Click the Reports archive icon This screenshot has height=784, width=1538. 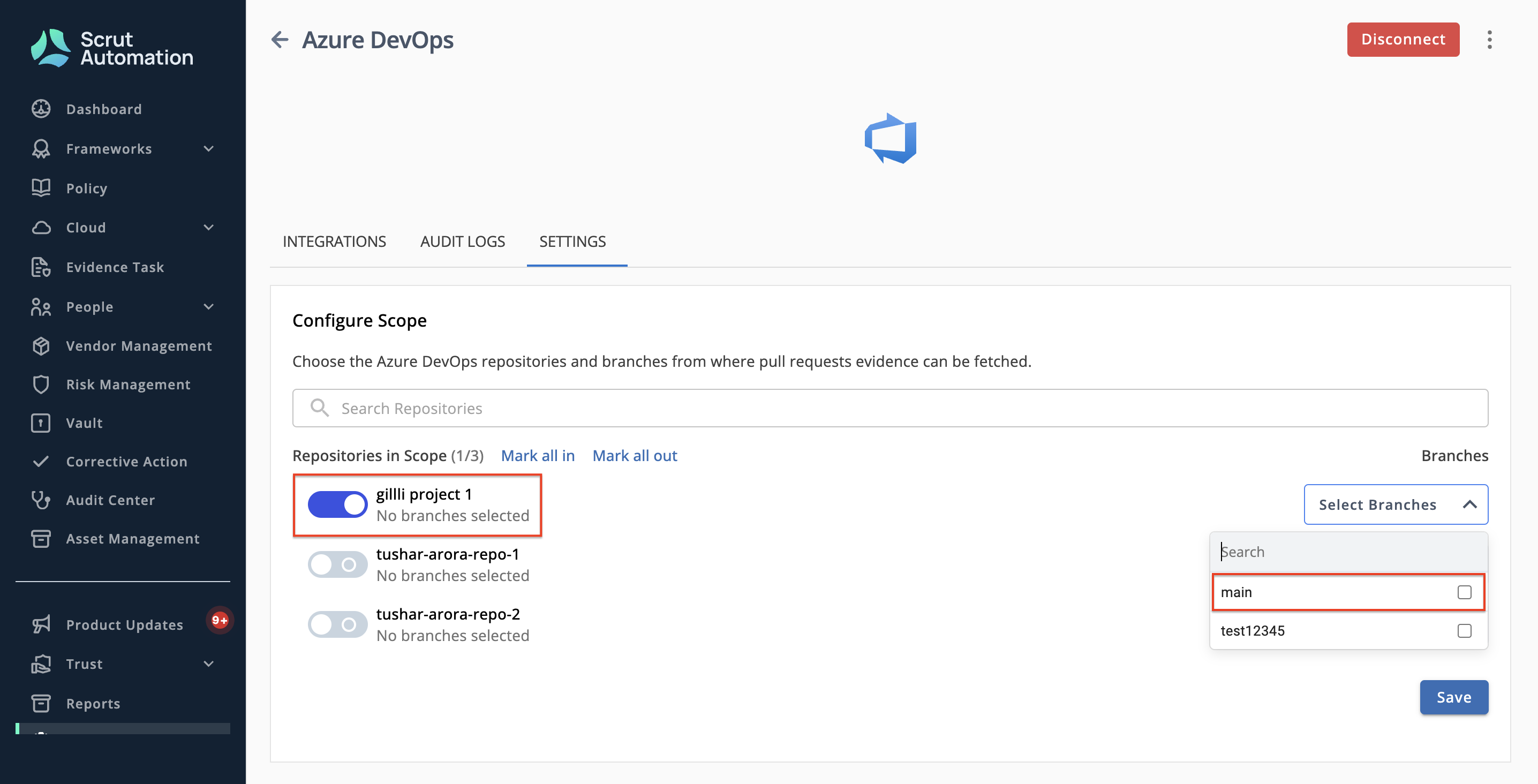pyautogui.click(x=41, y=703)
